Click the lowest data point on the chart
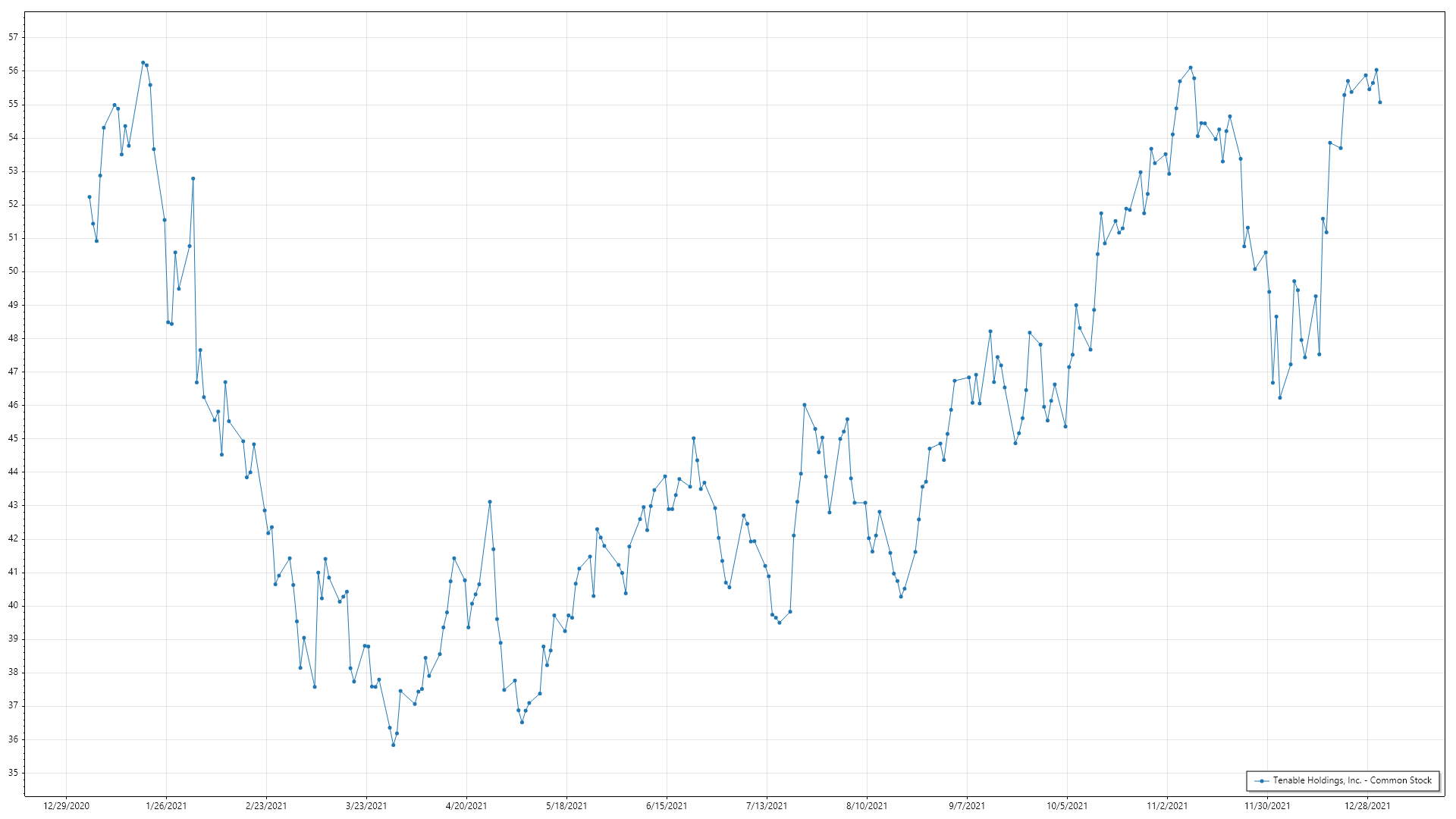 393,745
